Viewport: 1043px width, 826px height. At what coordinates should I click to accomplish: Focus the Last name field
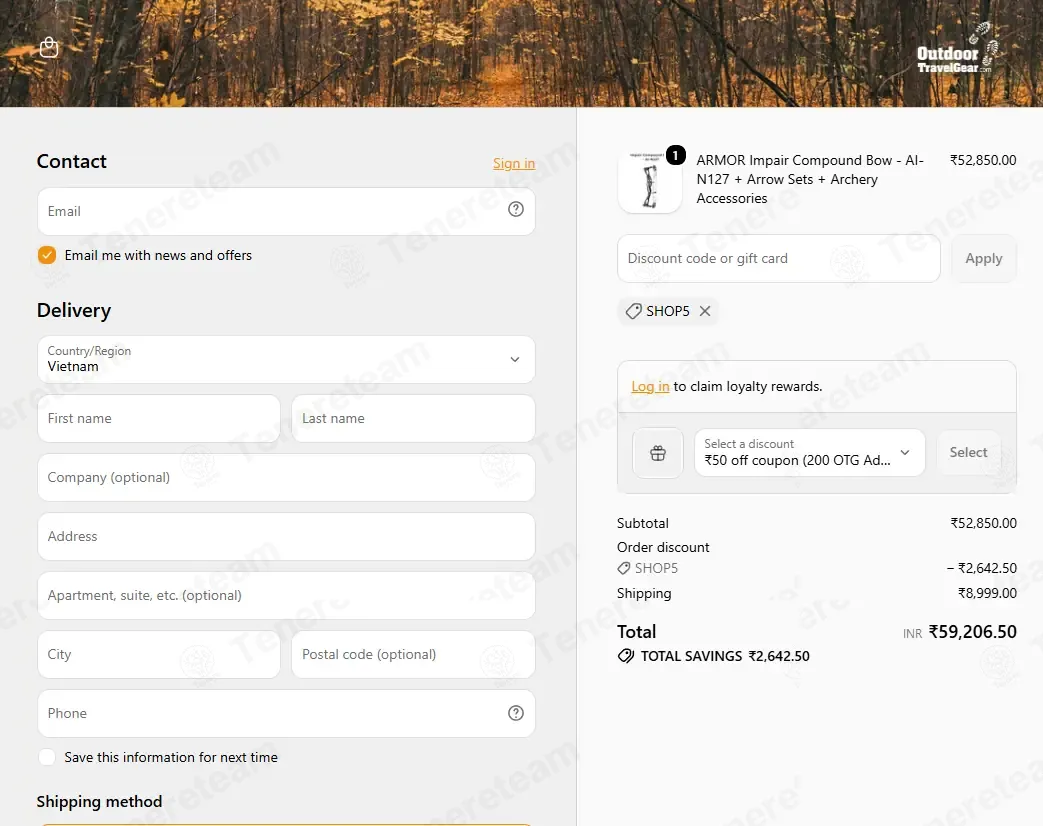point(413,418)
